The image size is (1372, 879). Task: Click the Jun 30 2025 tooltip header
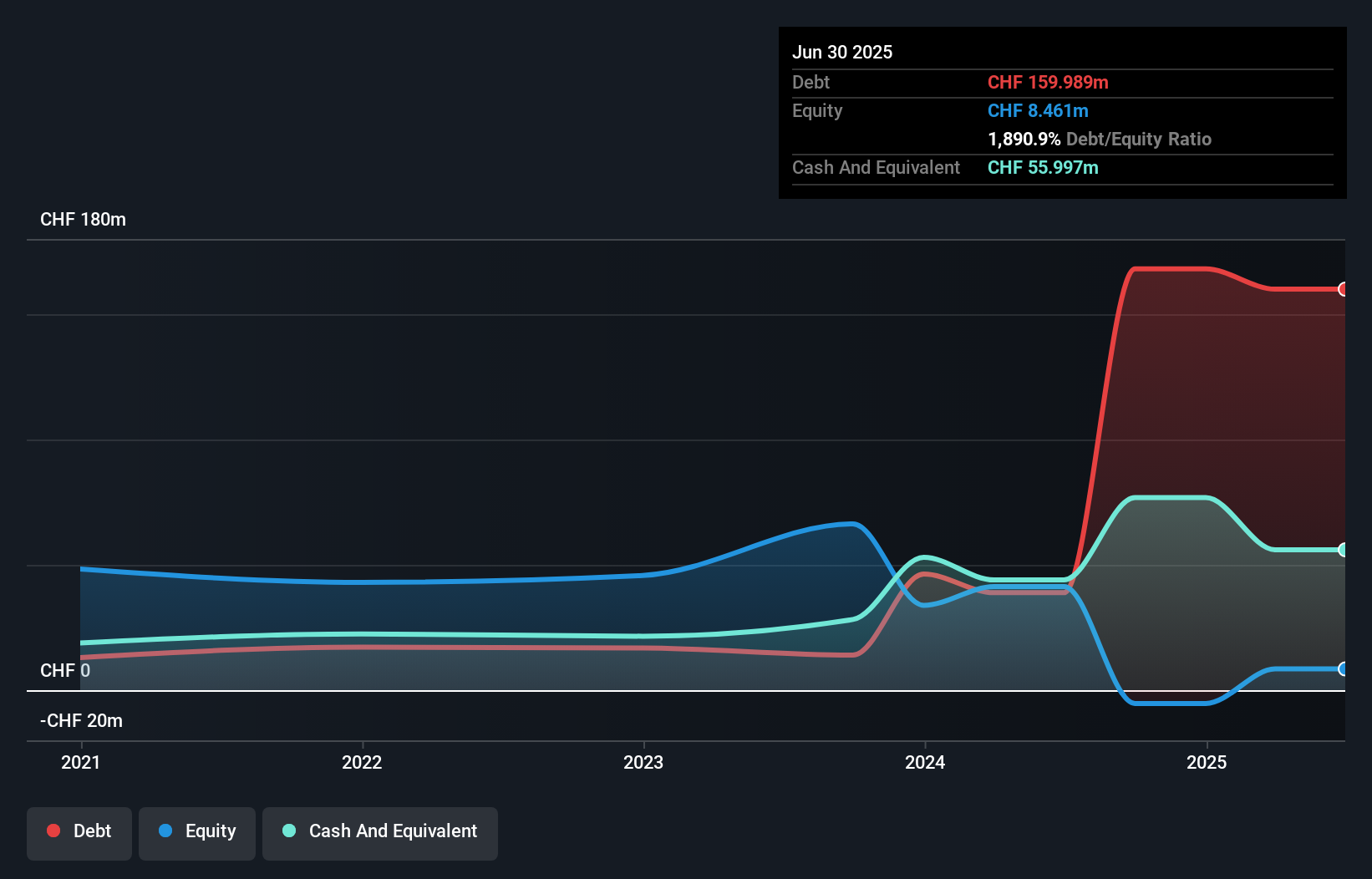(842, 52)
